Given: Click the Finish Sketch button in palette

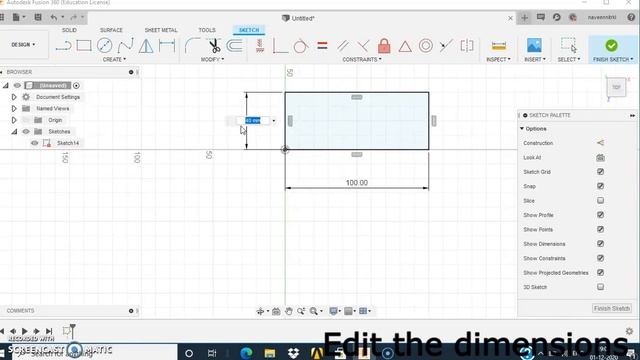Looking at the screenshot, I should (612, 309).
